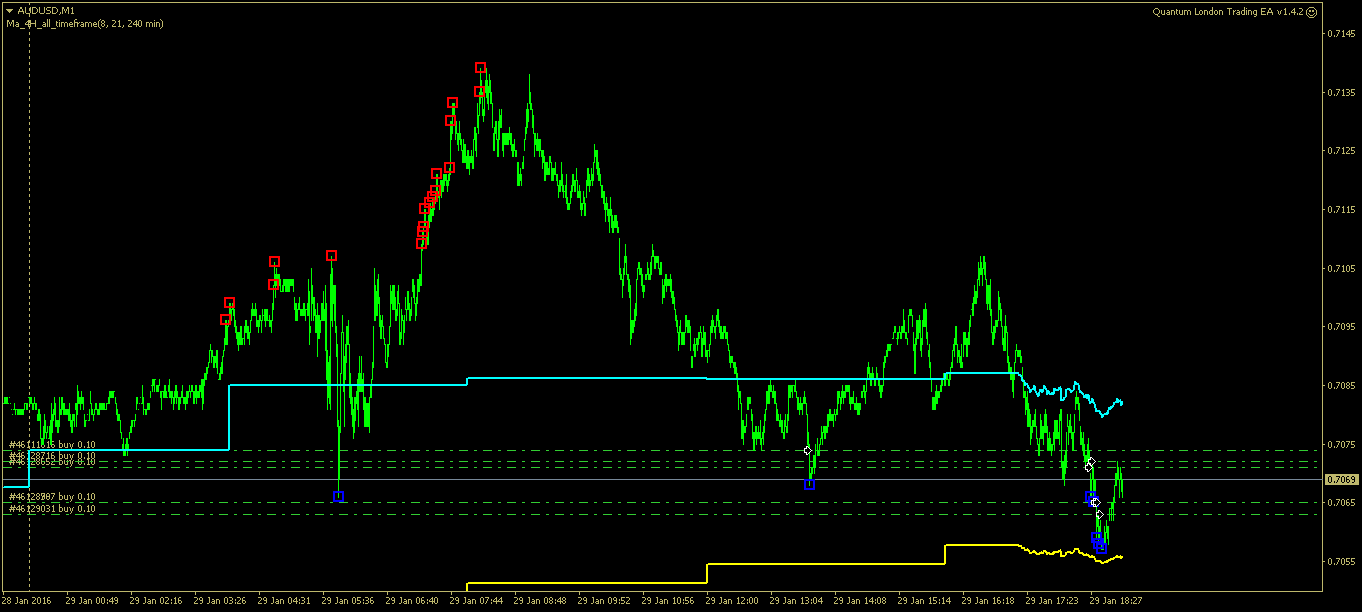Click the smiley face EA status icon
The width and height of the screenshot is (1362, 612).
1312,11
